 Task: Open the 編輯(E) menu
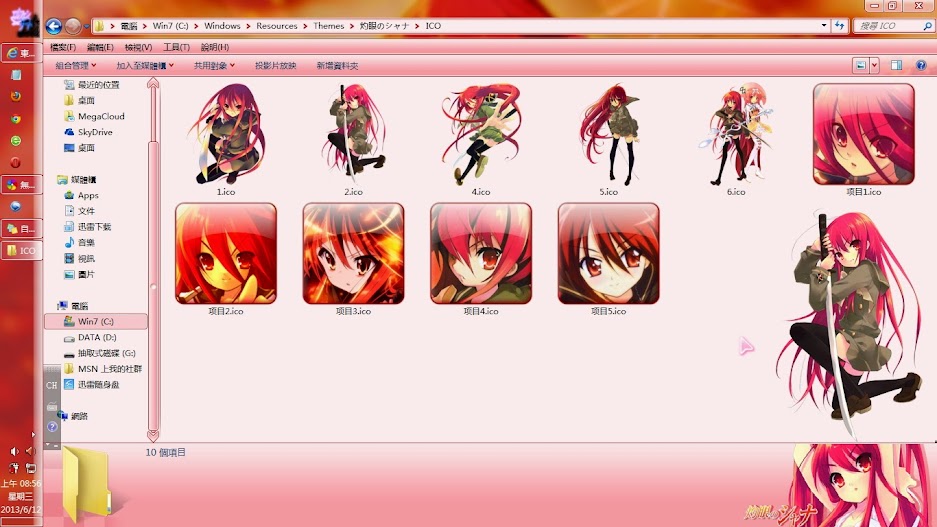[x=100, y=47]
